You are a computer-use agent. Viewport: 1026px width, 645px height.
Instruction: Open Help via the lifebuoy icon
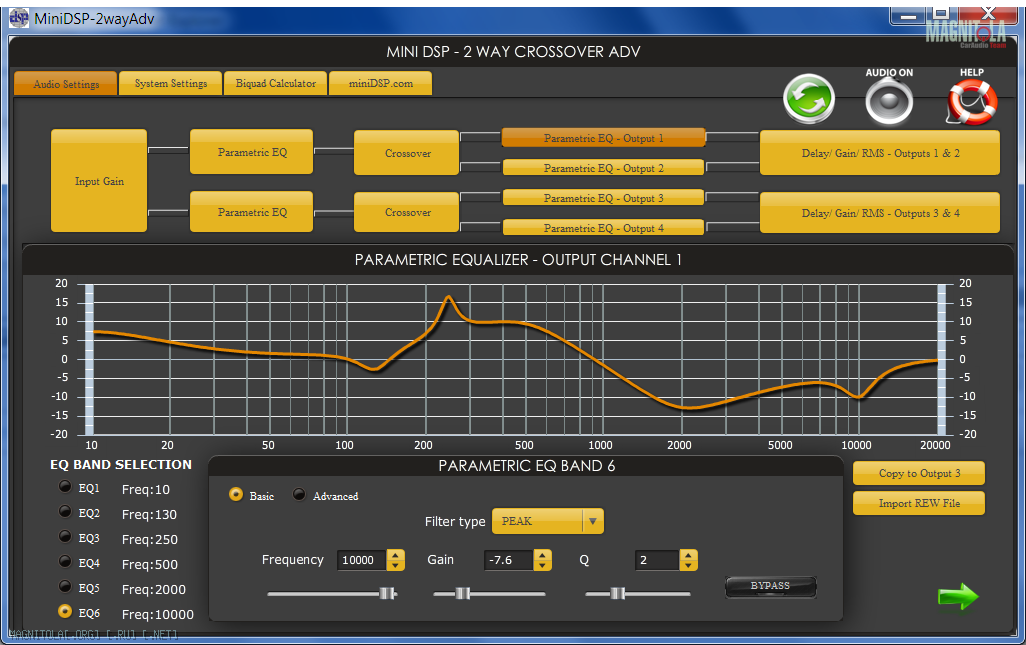(x=972, y=102)
